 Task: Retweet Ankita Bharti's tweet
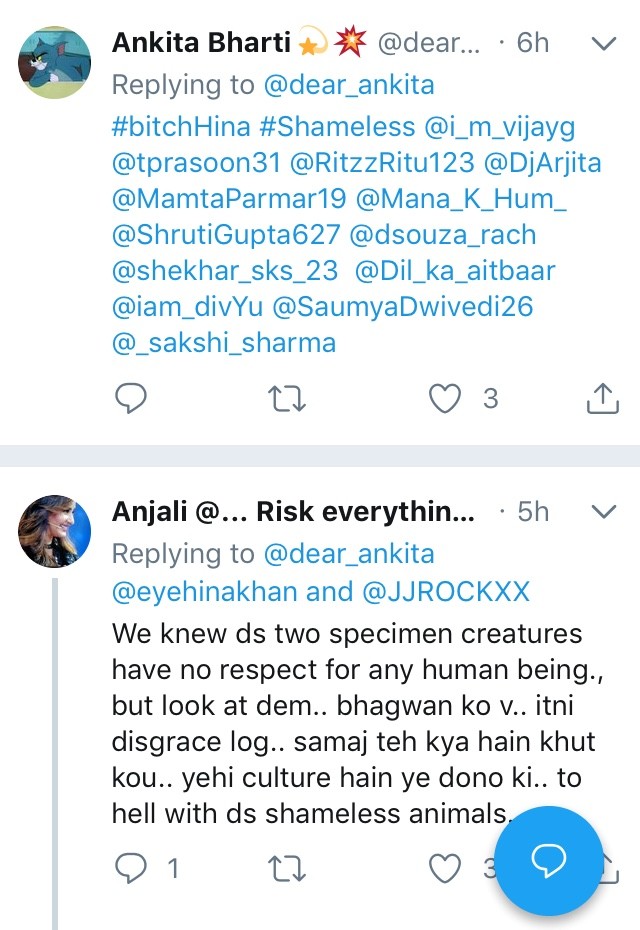[x=289, y=399]
